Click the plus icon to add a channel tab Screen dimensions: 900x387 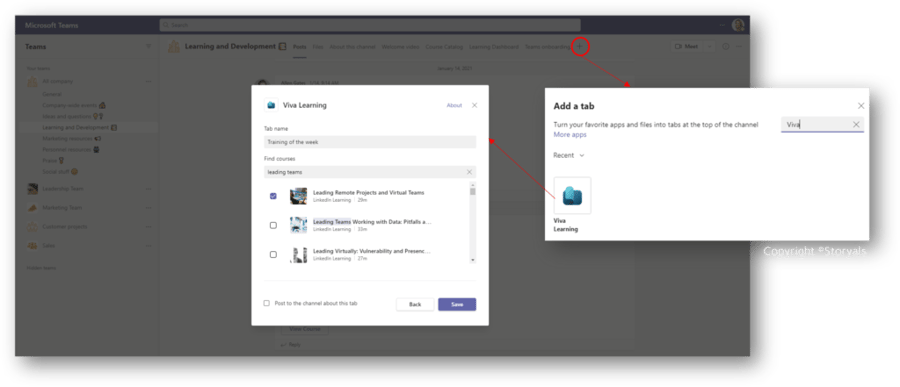(580, 47)
